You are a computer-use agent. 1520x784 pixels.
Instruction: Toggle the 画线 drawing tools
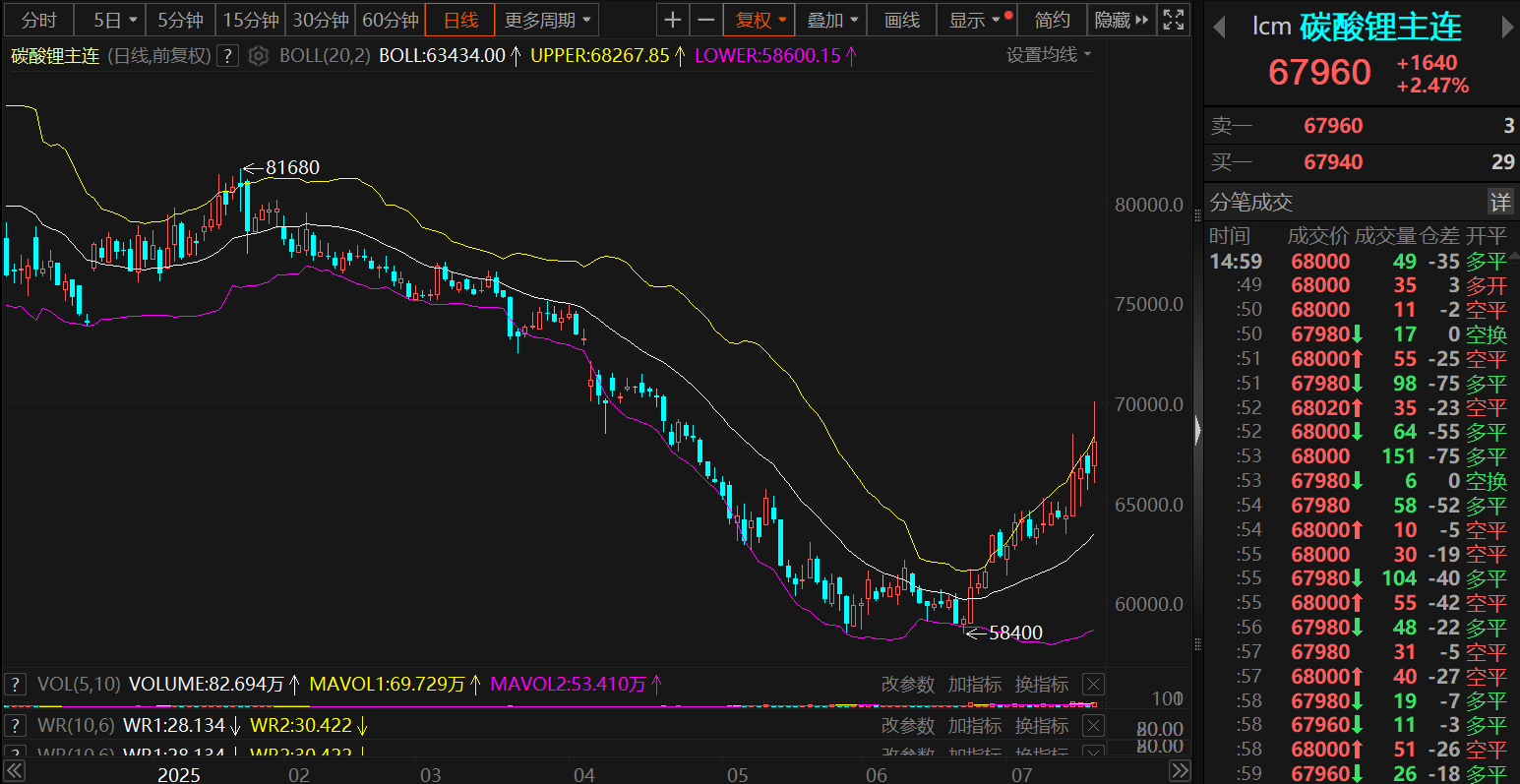[x=901, y=20]
